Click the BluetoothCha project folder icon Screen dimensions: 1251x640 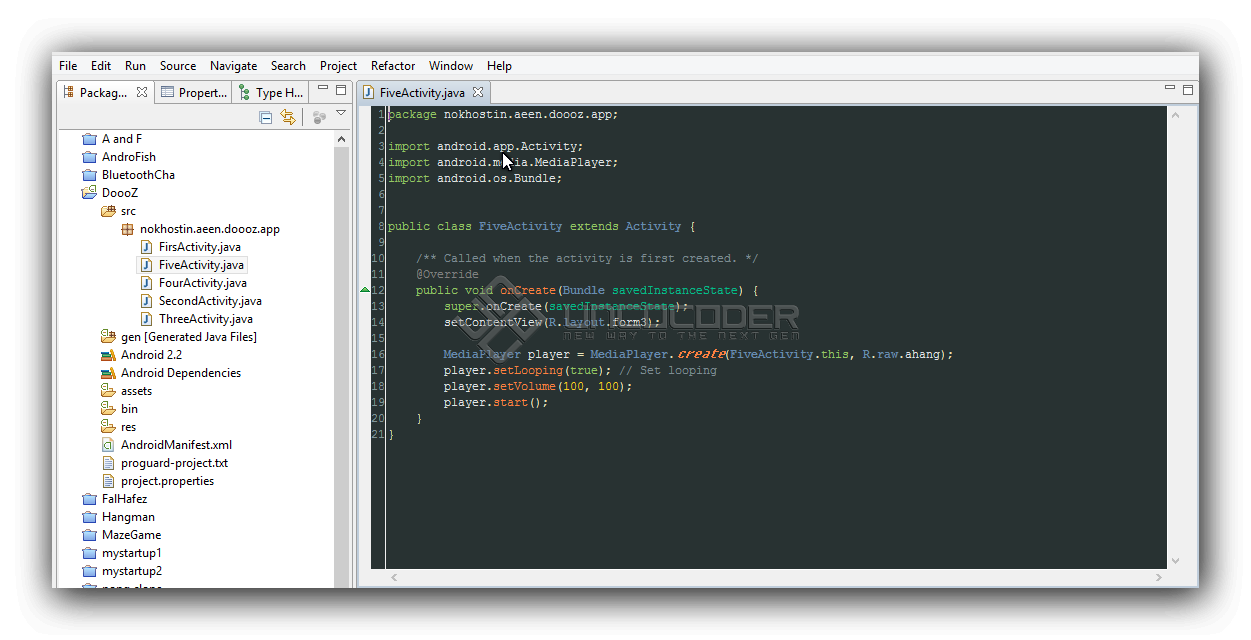click(x=89, y=175)
